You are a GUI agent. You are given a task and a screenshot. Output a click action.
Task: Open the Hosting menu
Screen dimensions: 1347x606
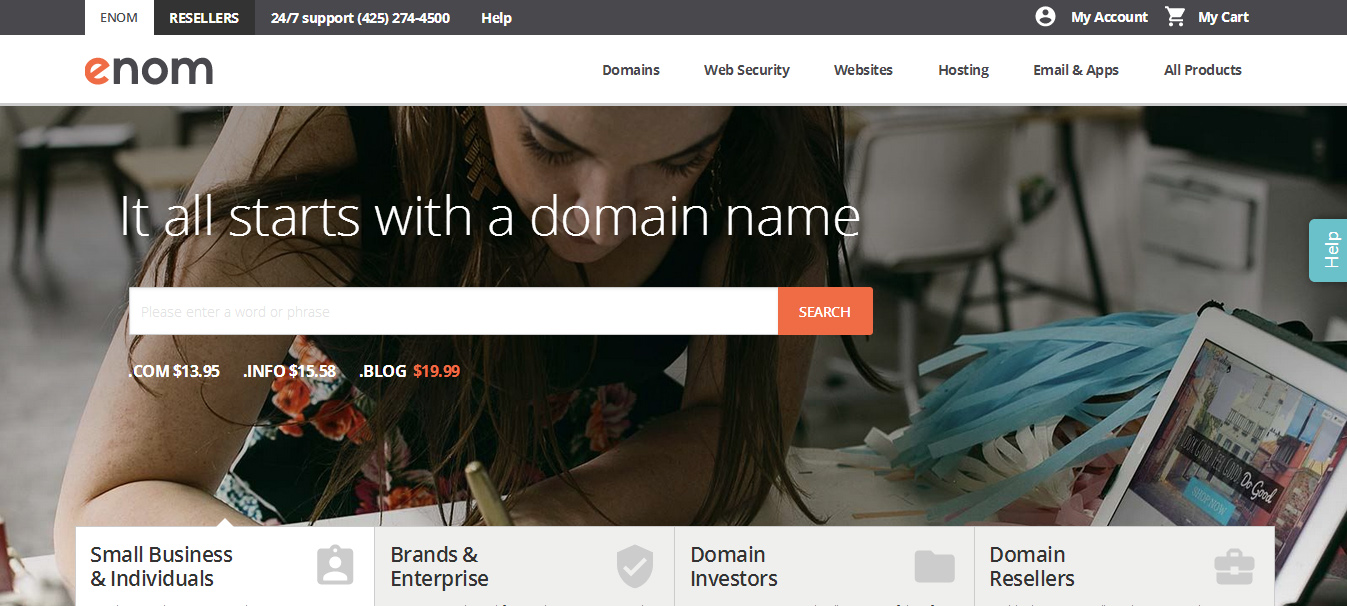click(x=963, y=70)
